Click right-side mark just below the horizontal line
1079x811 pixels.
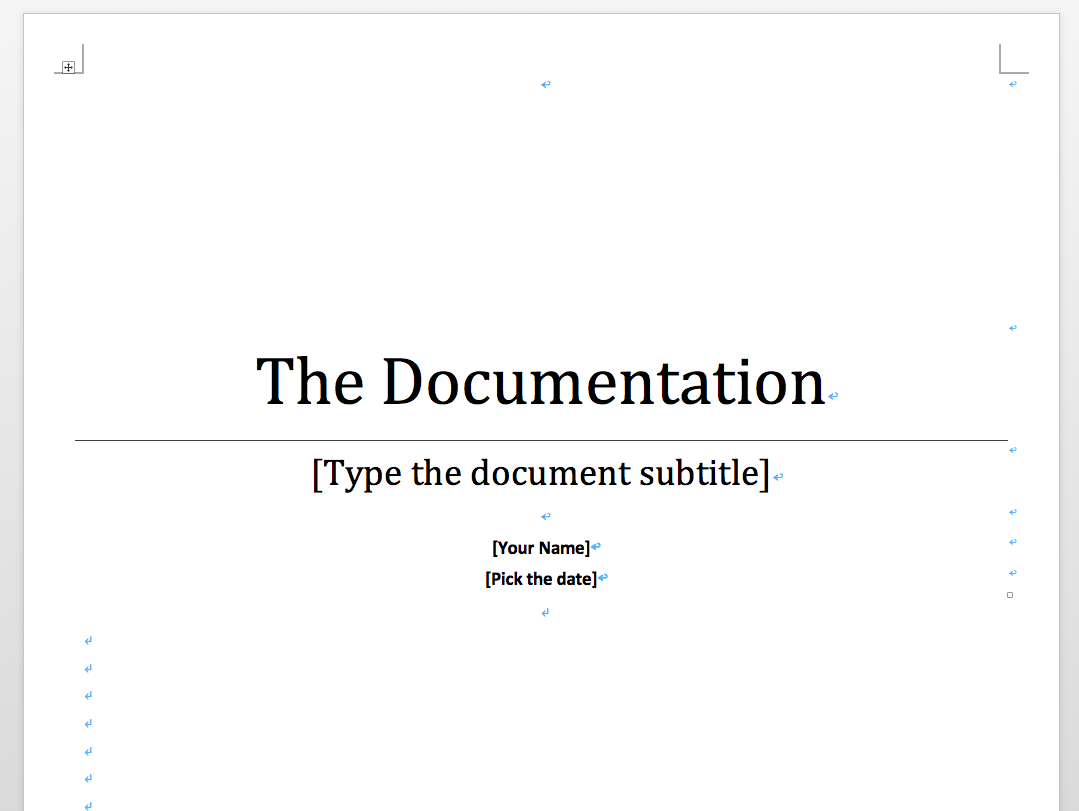point(1013,450)
